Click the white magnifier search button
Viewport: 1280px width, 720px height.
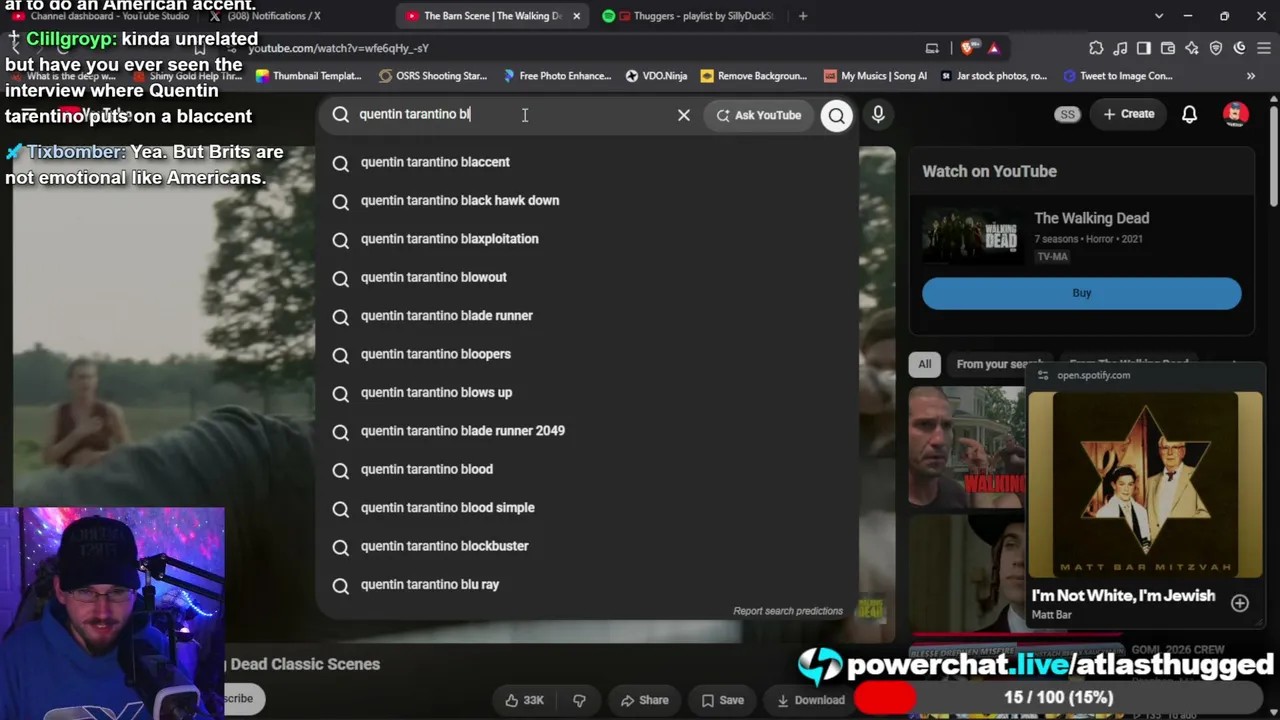pos(837,115)
